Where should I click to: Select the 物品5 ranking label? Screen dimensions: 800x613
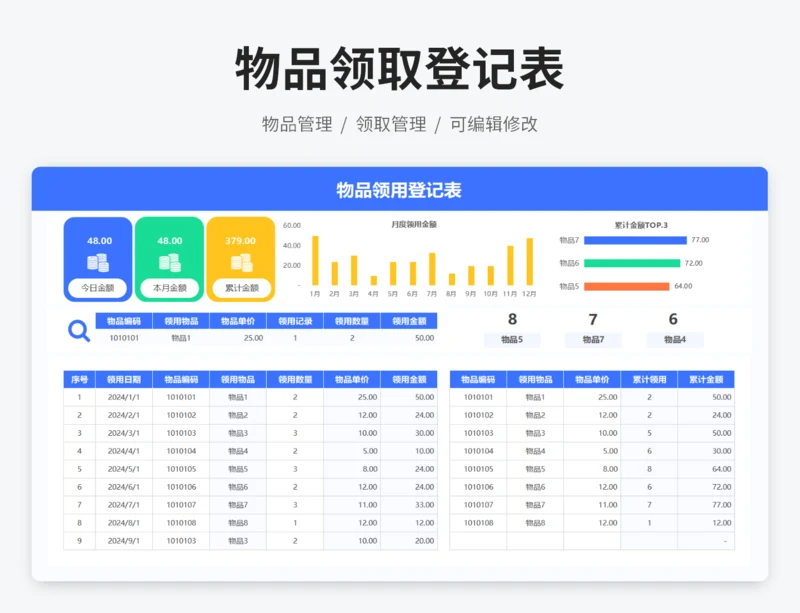pos(512,339)
